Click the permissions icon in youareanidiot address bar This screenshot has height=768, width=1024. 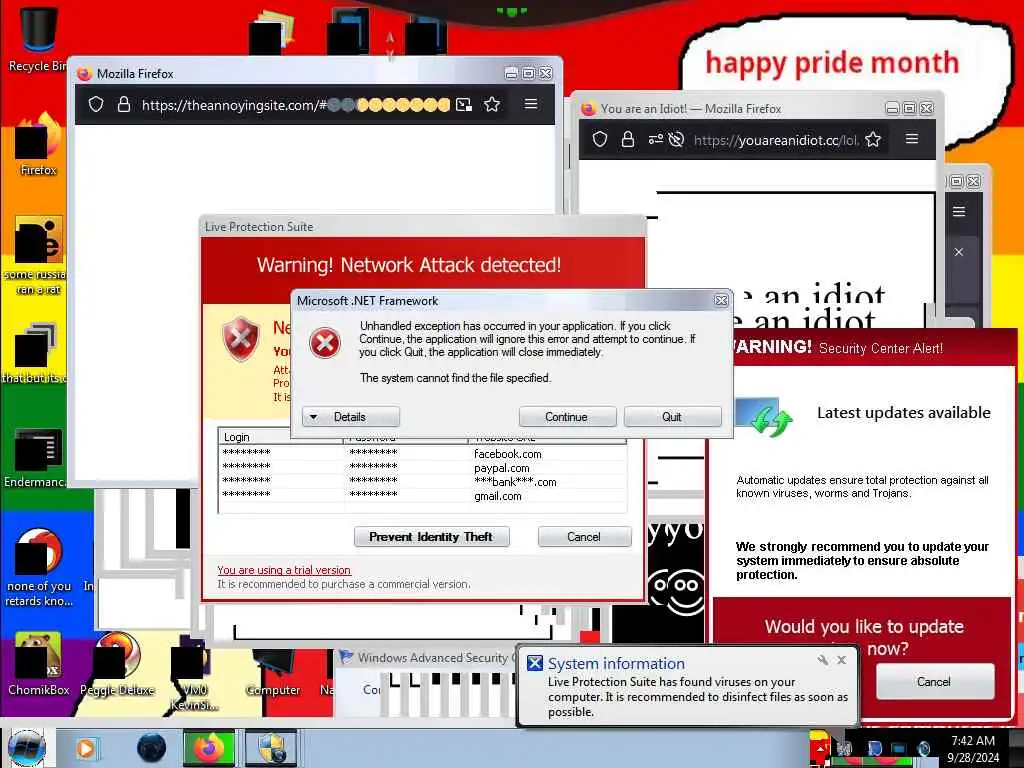coord(655,139)
